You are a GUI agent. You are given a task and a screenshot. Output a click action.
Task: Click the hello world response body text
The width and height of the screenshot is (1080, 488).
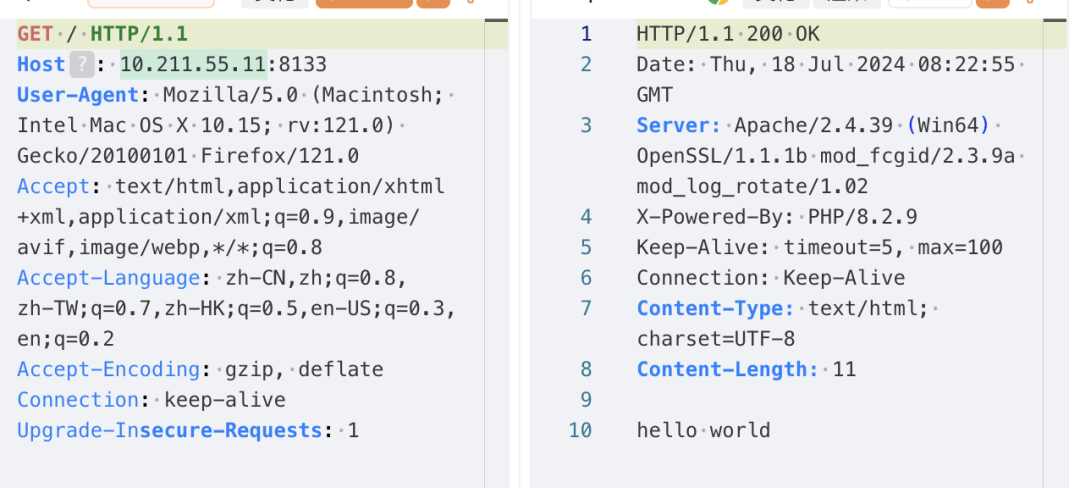703,430
